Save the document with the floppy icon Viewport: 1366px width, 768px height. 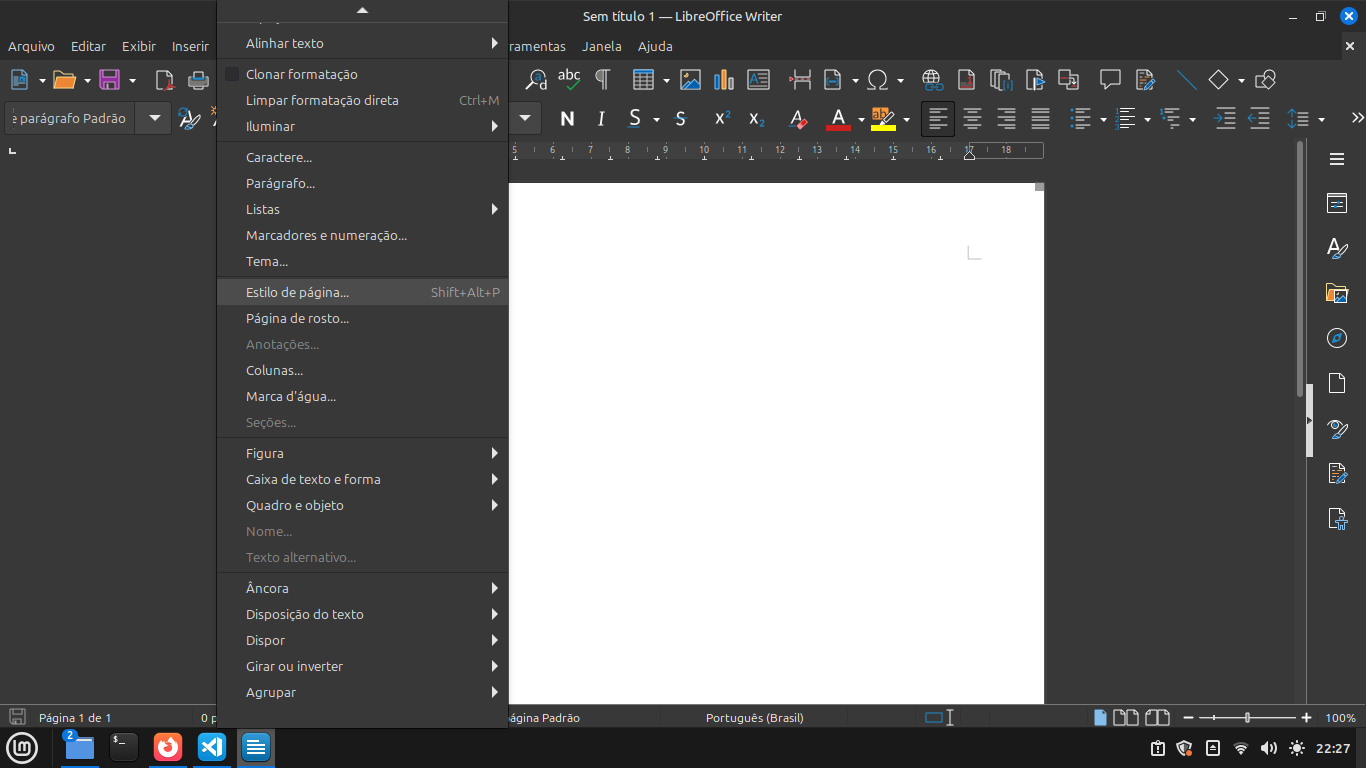(x=109, y=80)
